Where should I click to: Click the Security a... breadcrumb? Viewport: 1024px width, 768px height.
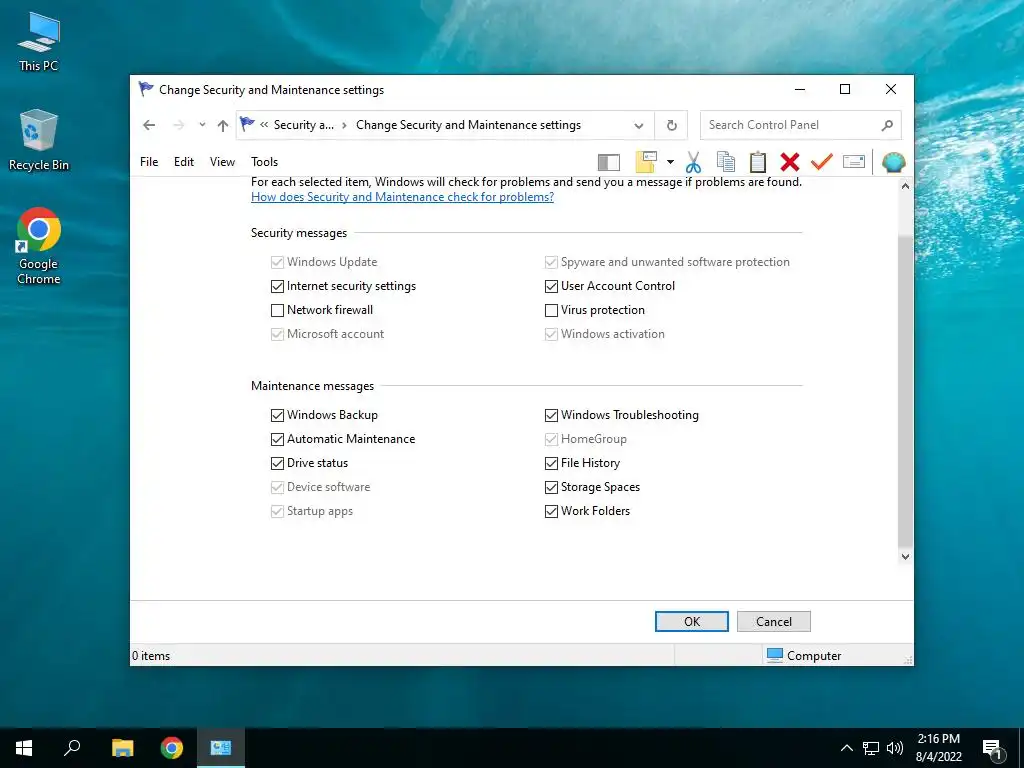[x=304, y=125]
